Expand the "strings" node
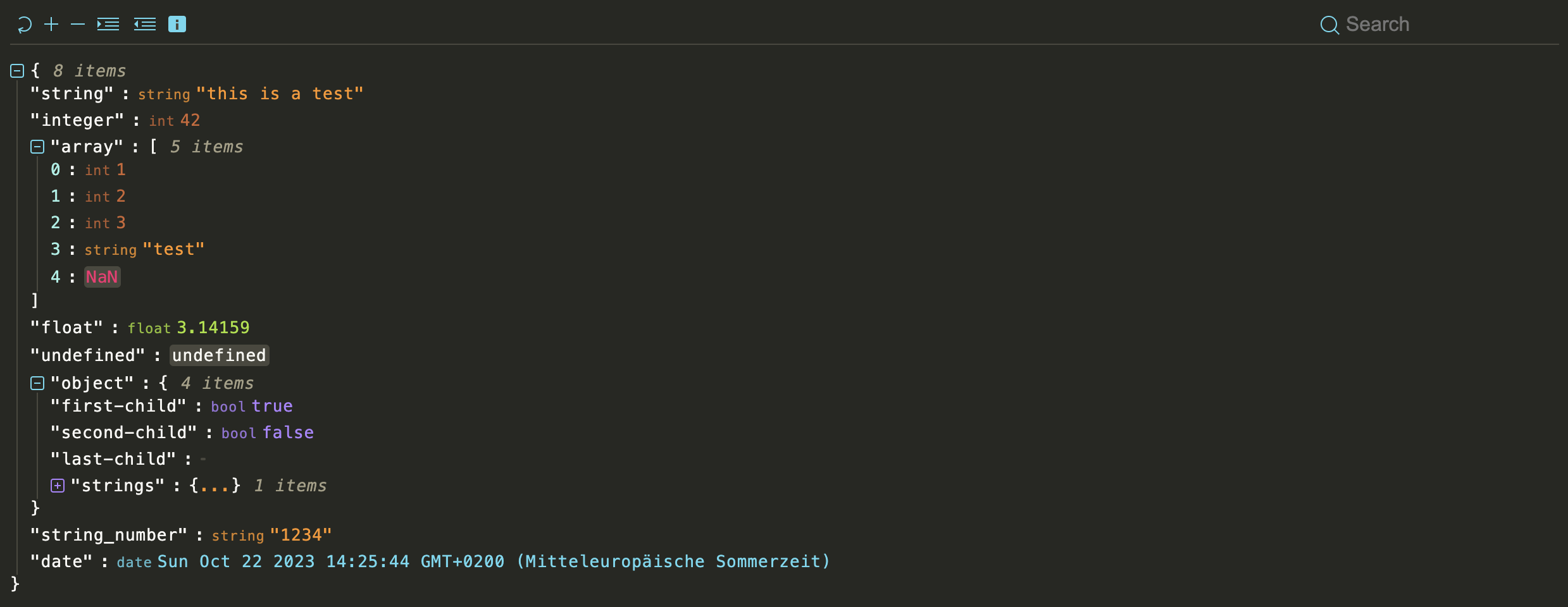The image size is (1568, 607). point(58,486)
